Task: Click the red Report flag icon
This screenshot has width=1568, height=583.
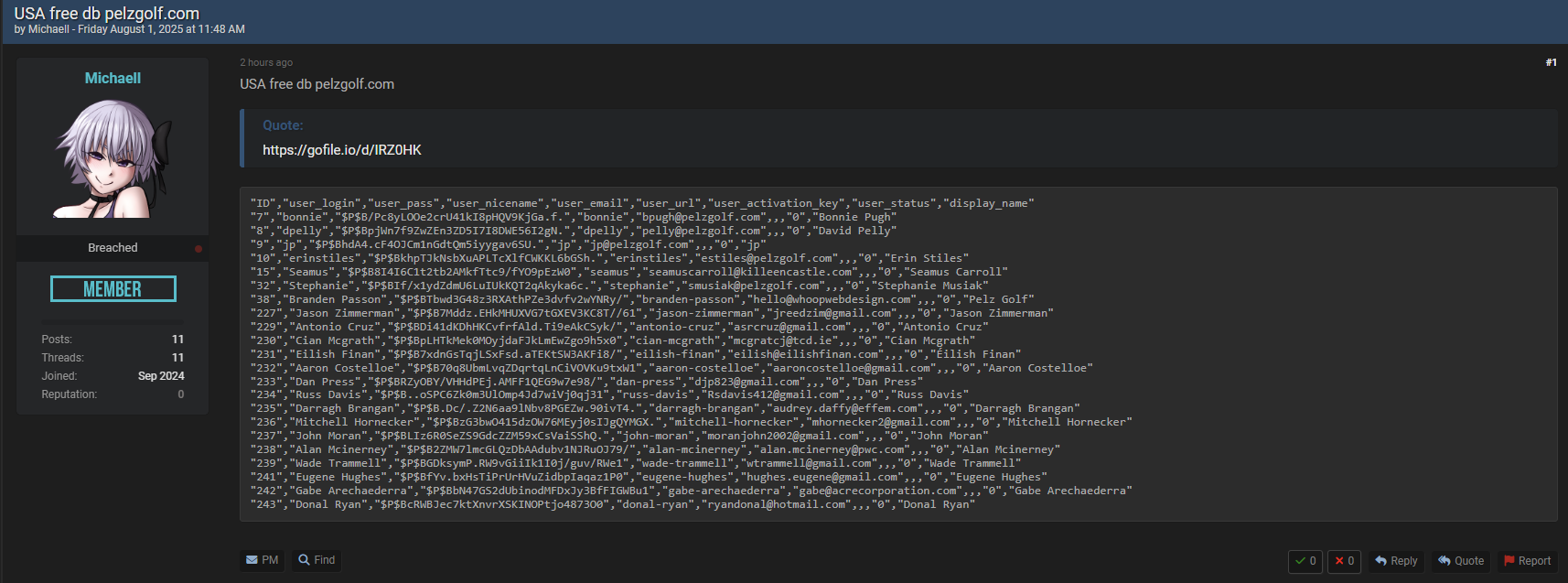Action: pyautogui.click(x=1509, y=561)
